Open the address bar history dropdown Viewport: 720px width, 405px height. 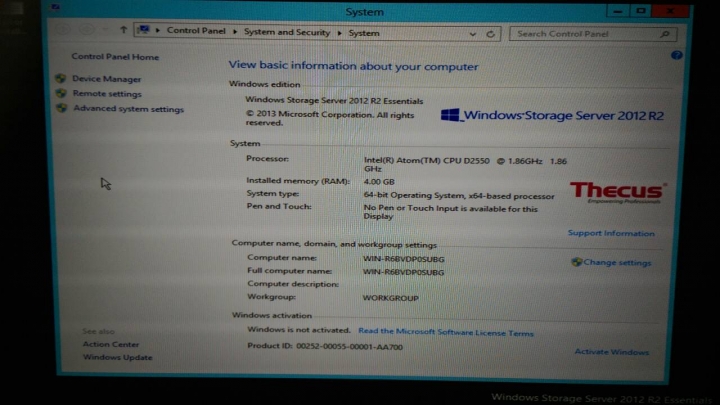[472, 34]
